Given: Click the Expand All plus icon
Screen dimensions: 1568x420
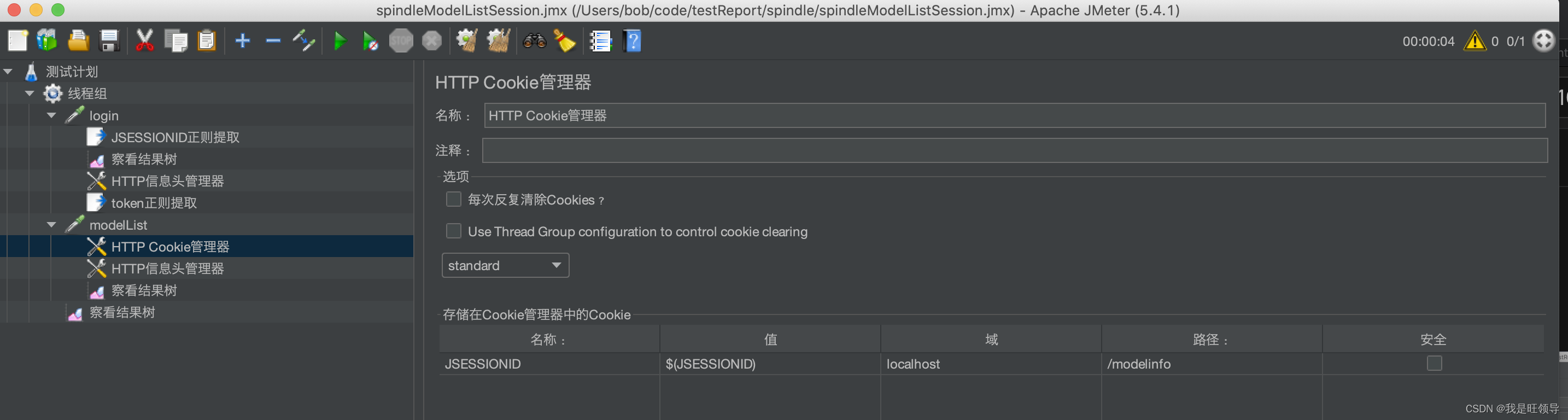Looking at the screenshot, I should click(x=243, y=41).
